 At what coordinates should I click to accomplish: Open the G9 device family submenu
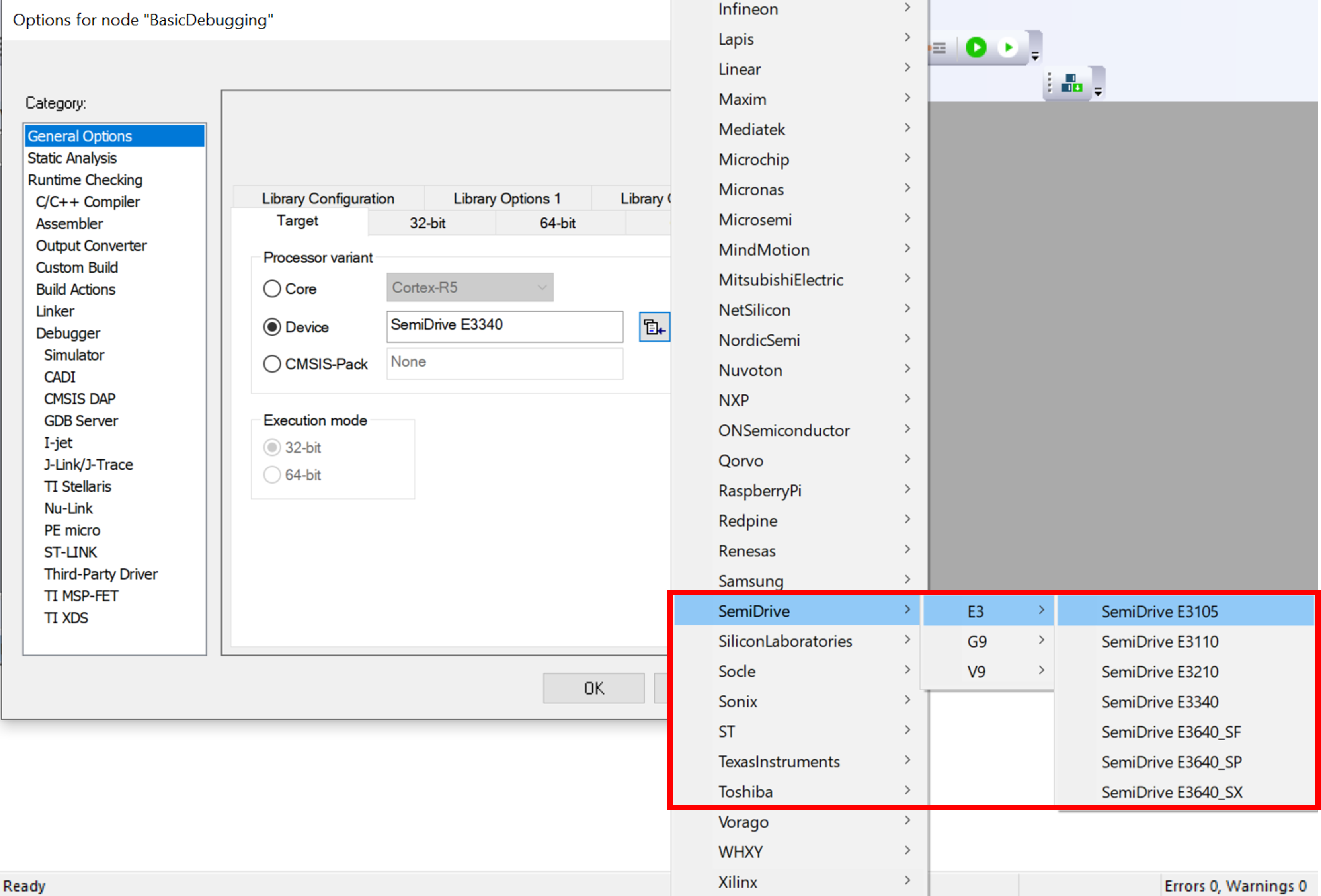pyautogui.click(x=989, y=642)
